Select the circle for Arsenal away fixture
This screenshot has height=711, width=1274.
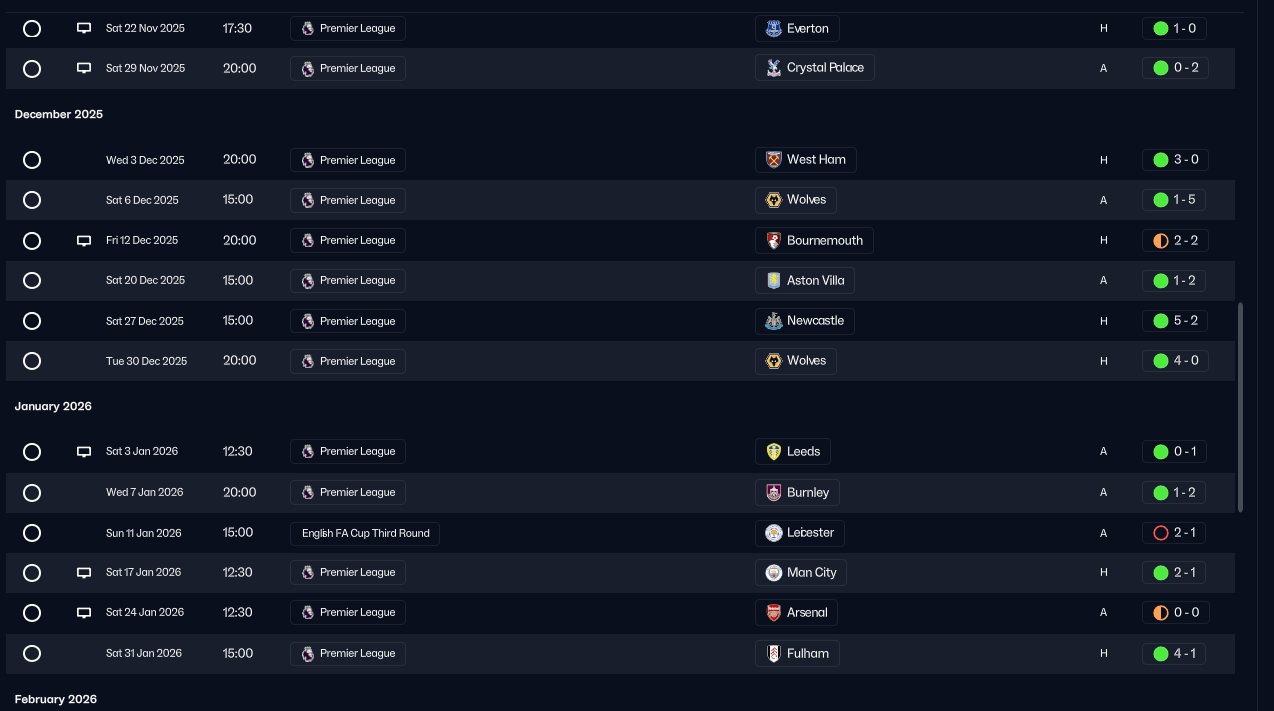tap(32, 613)
